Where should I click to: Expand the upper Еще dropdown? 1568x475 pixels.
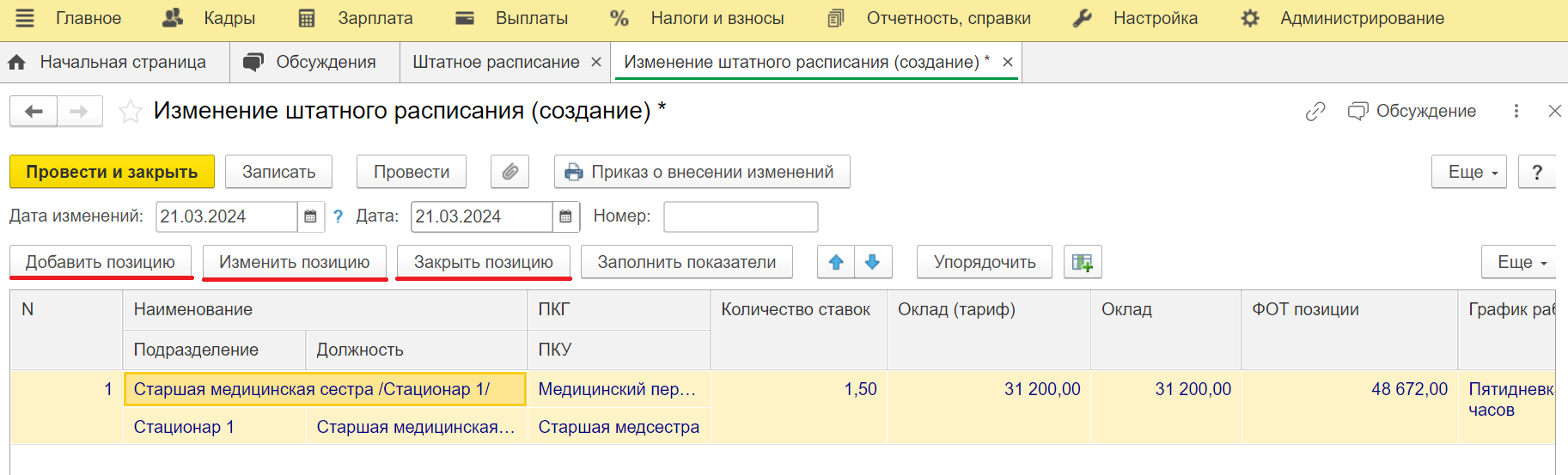pos(1469,172)
